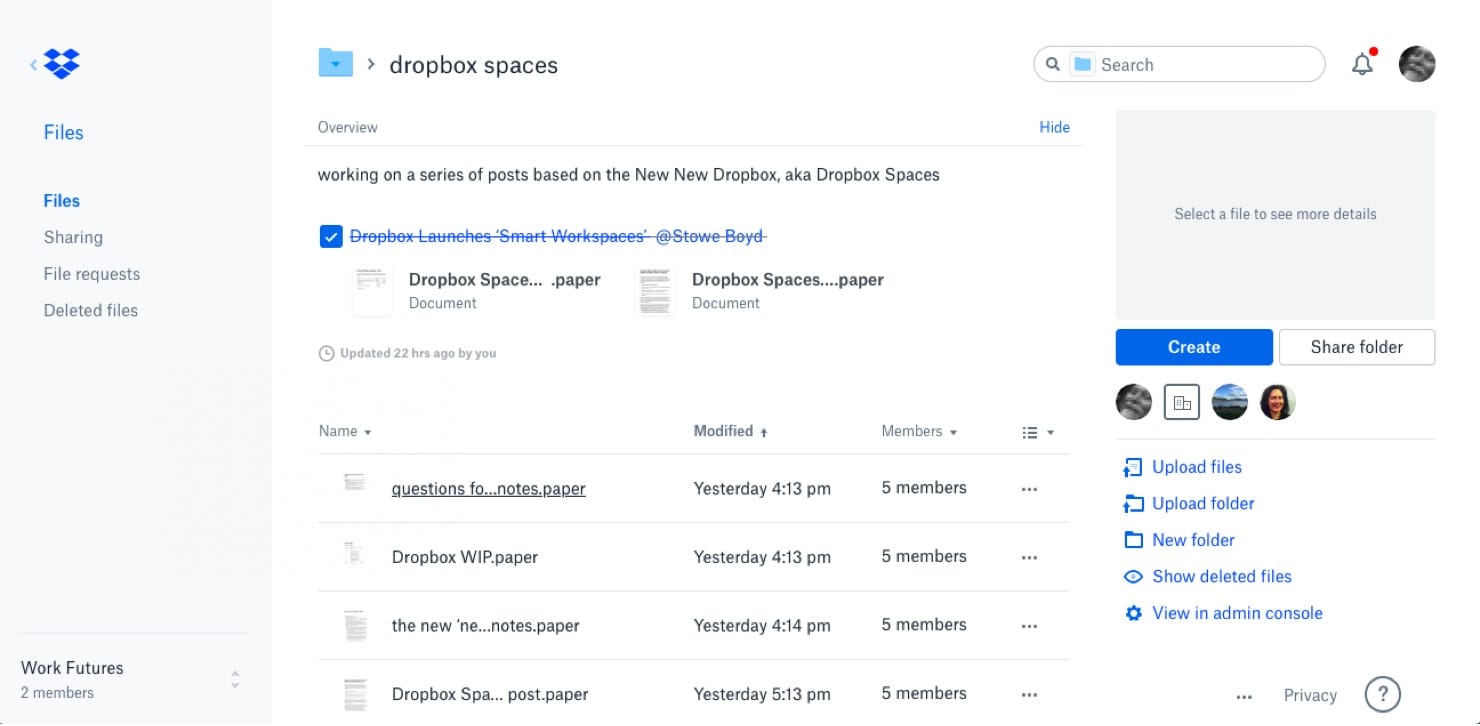
Task: Click the Share folder button
Action: point(1356,347)
